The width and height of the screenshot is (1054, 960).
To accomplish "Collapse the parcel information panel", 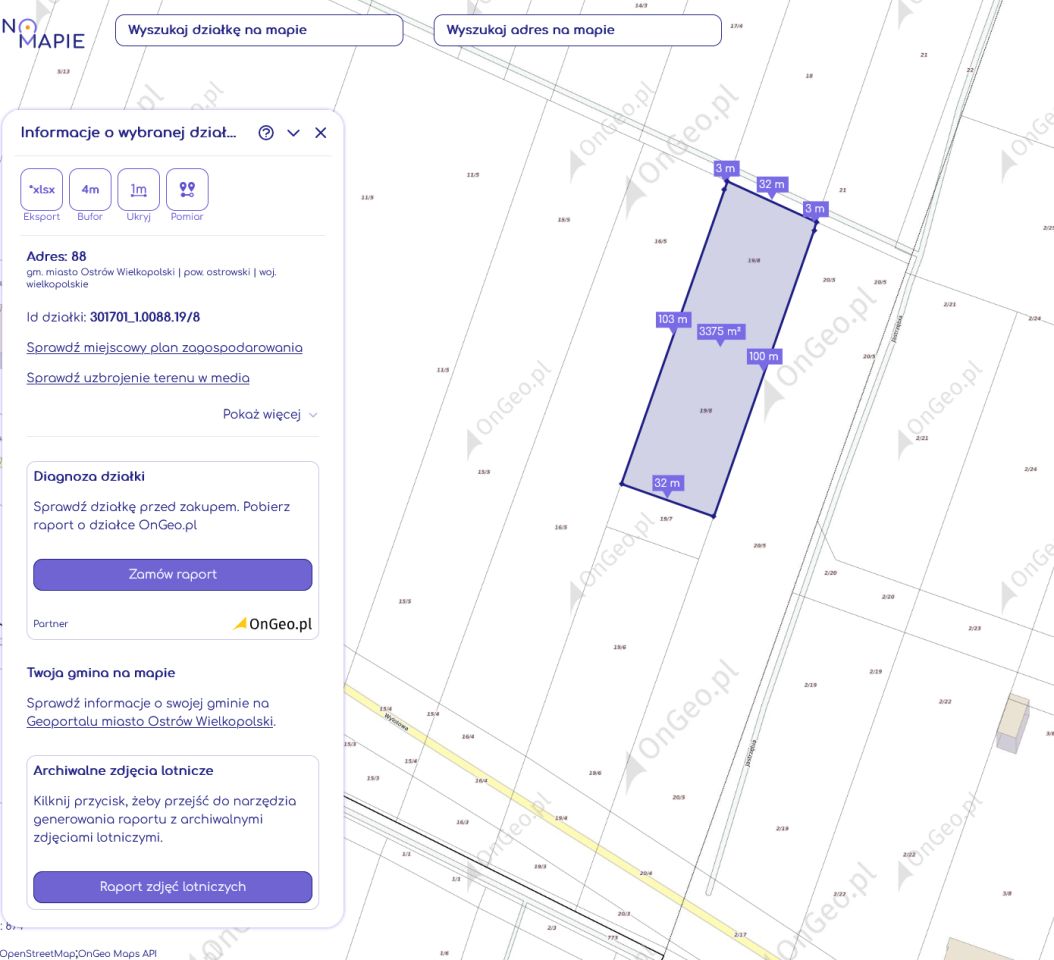I will click(294, 132).
